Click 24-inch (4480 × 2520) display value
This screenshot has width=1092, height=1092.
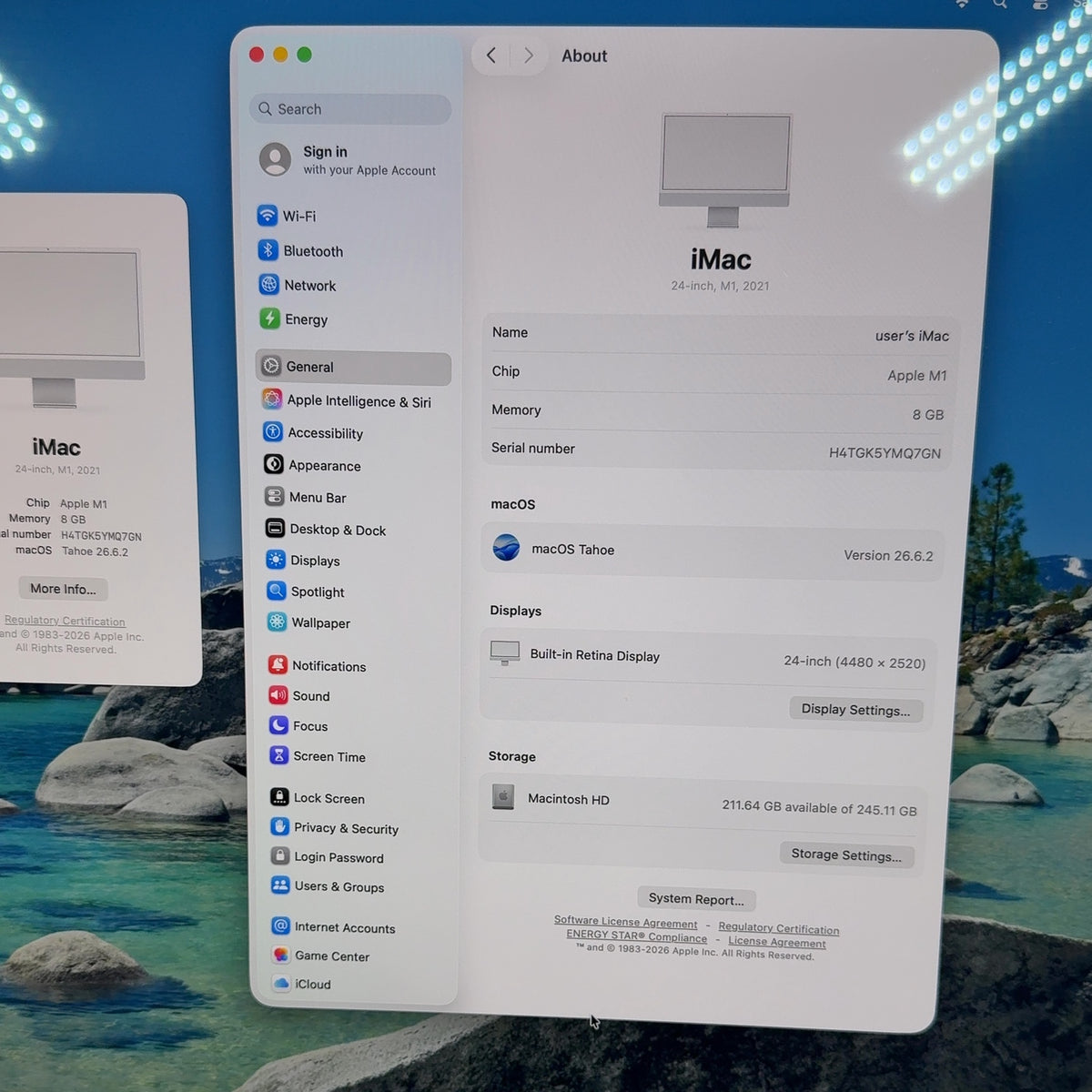click(x=854, y=662)
